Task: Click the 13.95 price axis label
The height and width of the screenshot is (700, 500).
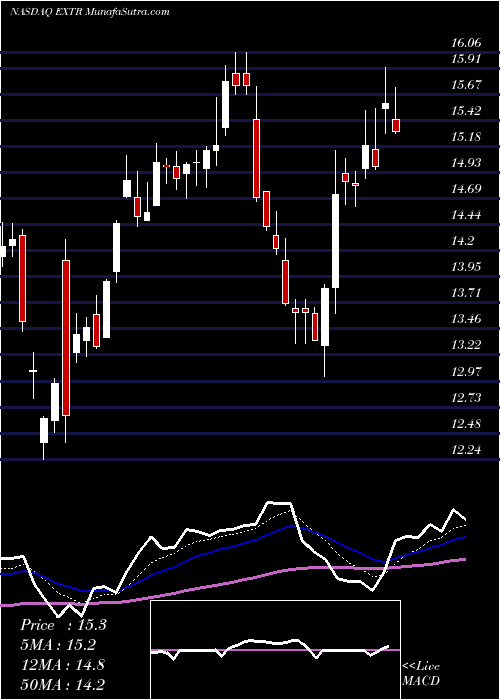Action: pos(466,267)
